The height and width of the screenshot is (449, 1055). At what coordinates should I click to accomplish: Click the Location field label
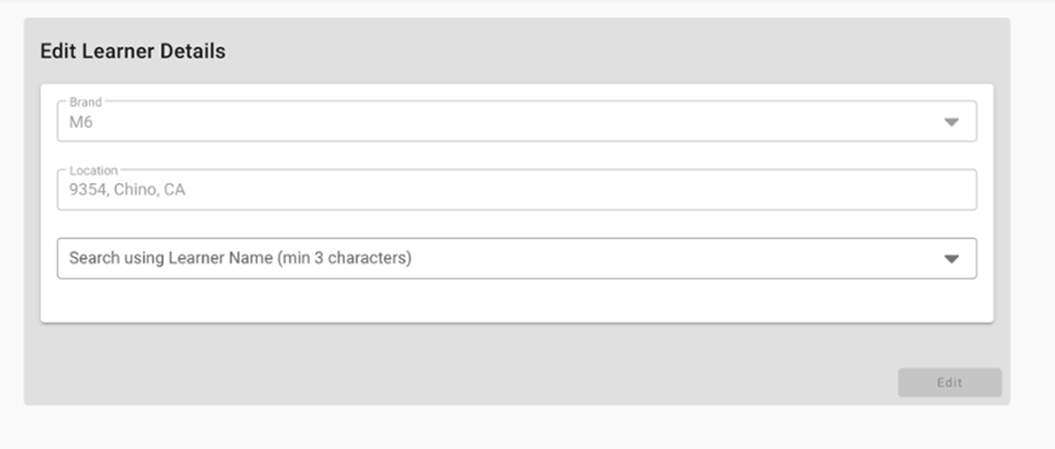coord(93,170)
